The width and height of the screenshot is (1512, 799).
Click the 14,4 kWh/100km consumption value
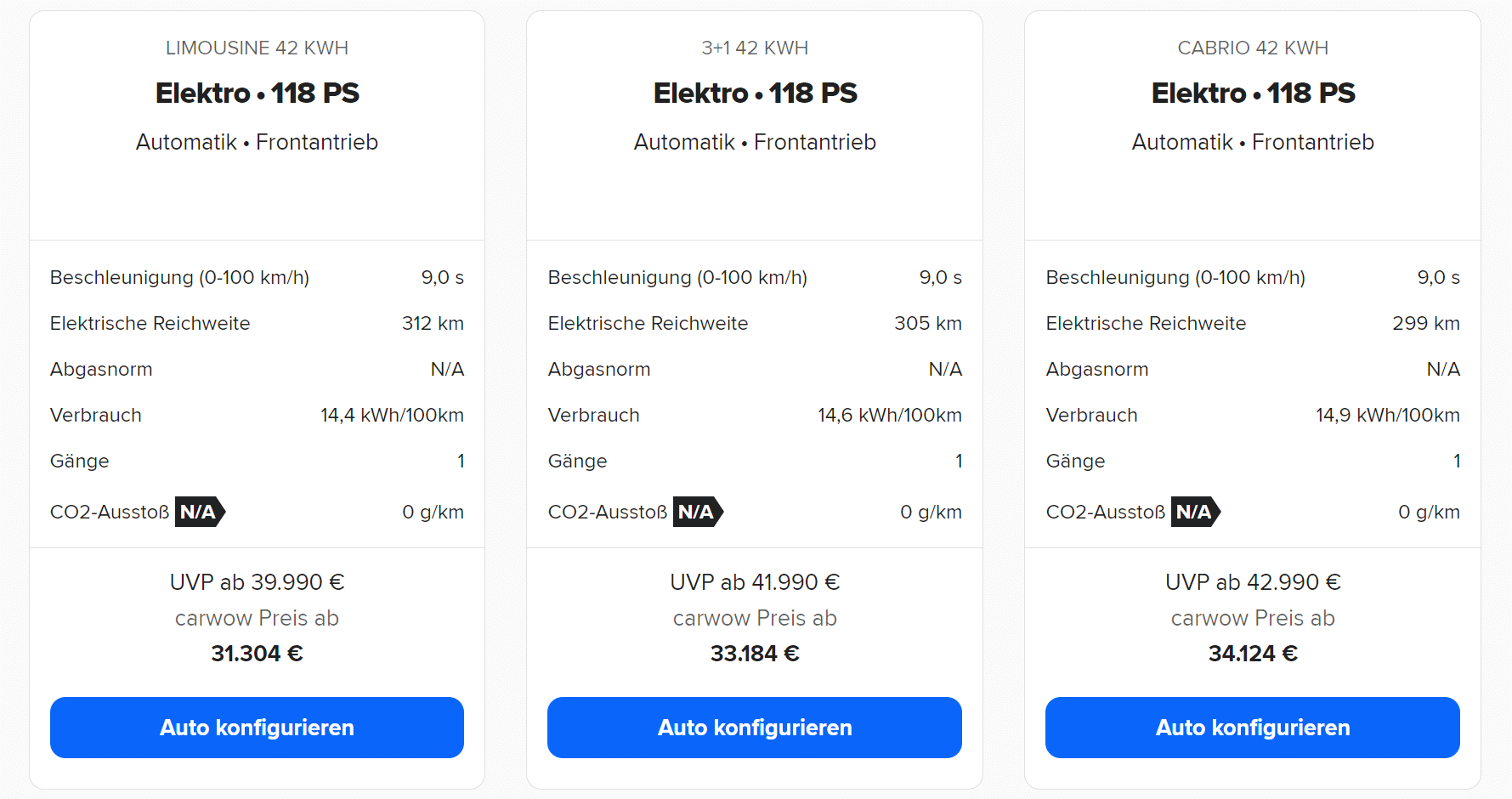[392, 416]
